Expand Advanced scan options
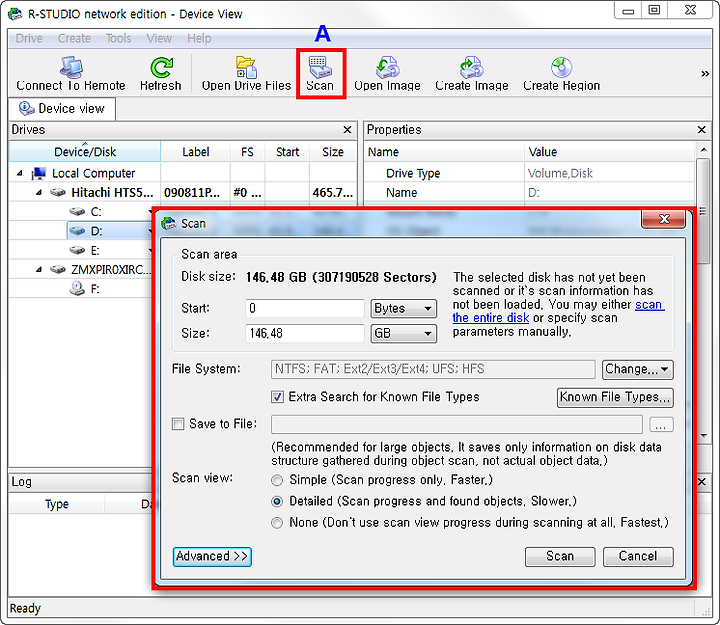This screenshot has width=720, height=625. point(212,557)
